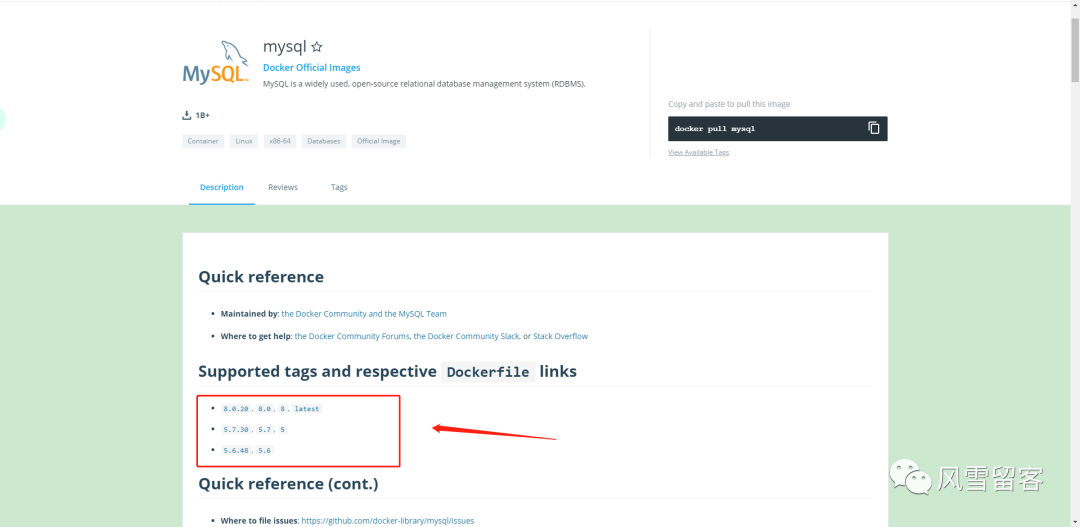Click the downloads icon beside 1B+

(x=186, y=115)
